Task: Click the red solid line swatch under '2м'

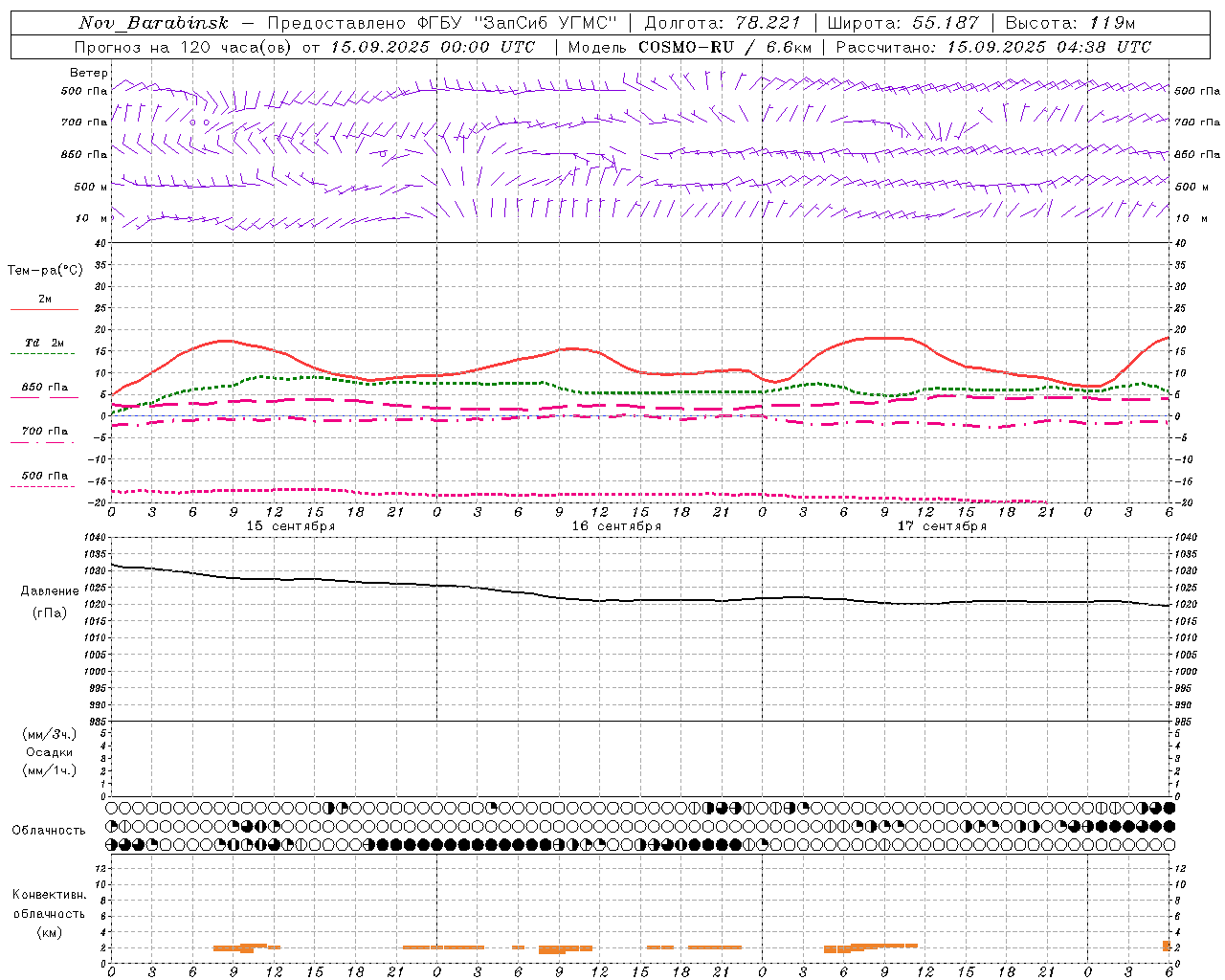Action: coord(44,309)
